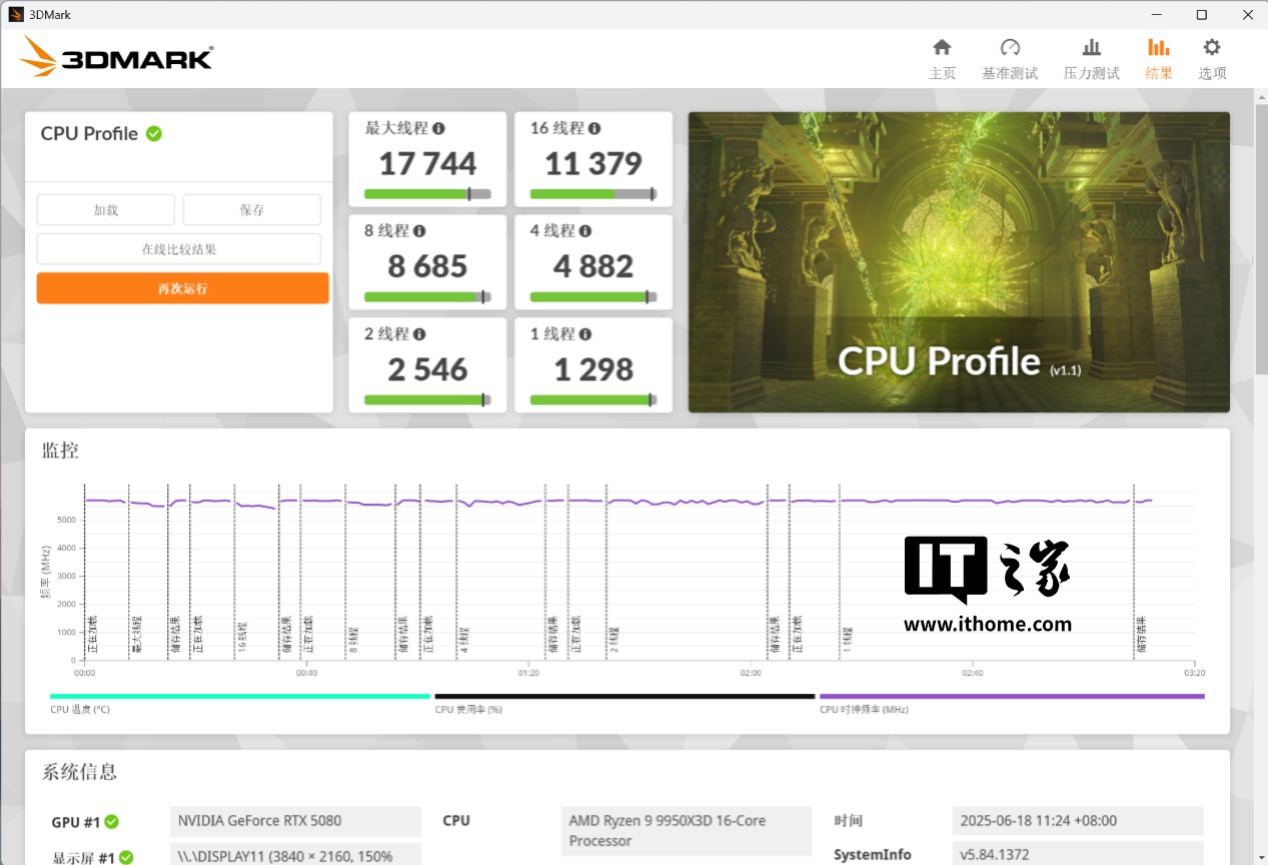
Task: Click green check next to CPU Profile
Action: 154,133
